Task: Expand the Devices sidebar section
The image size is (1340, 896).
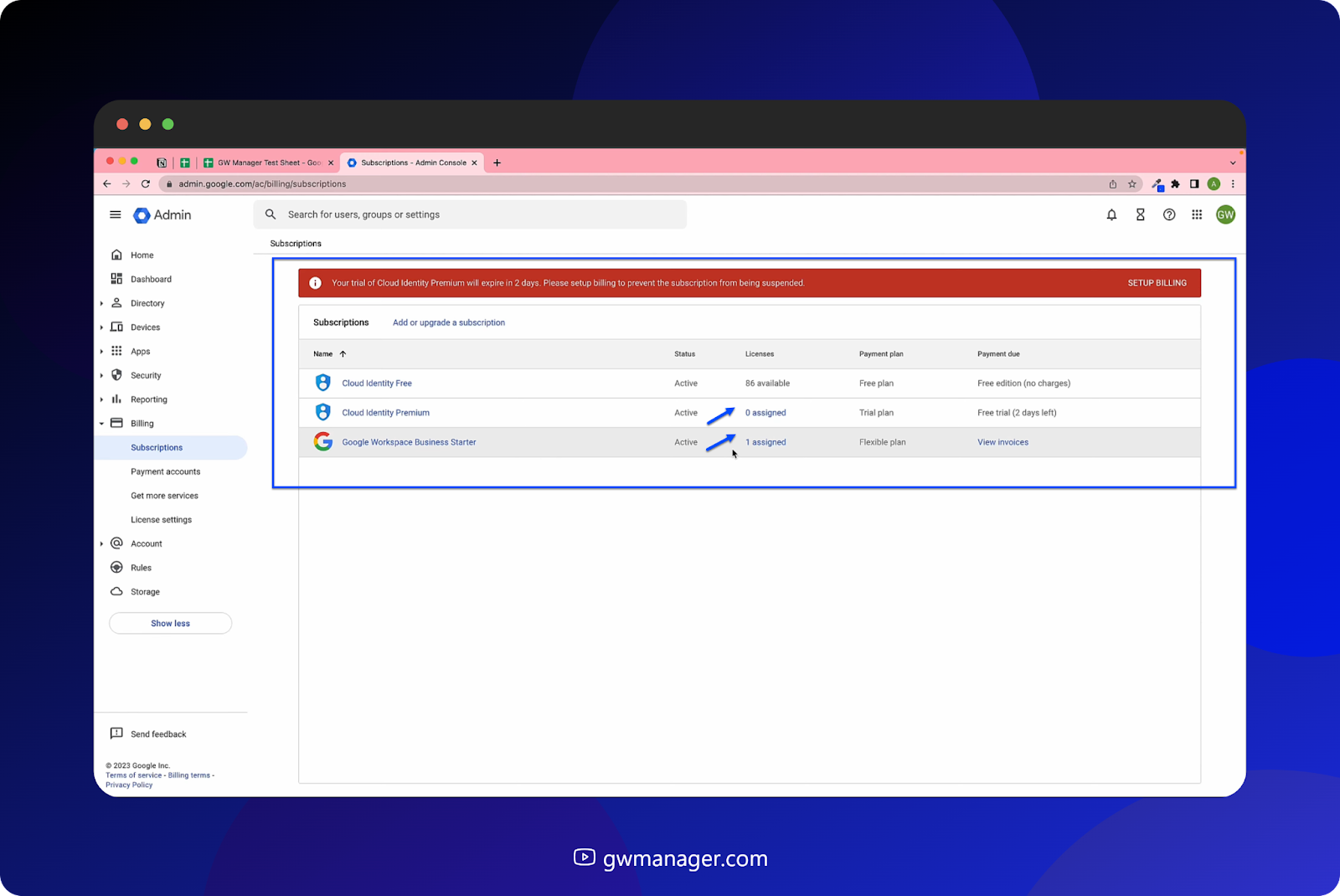Action: [101, 327]
